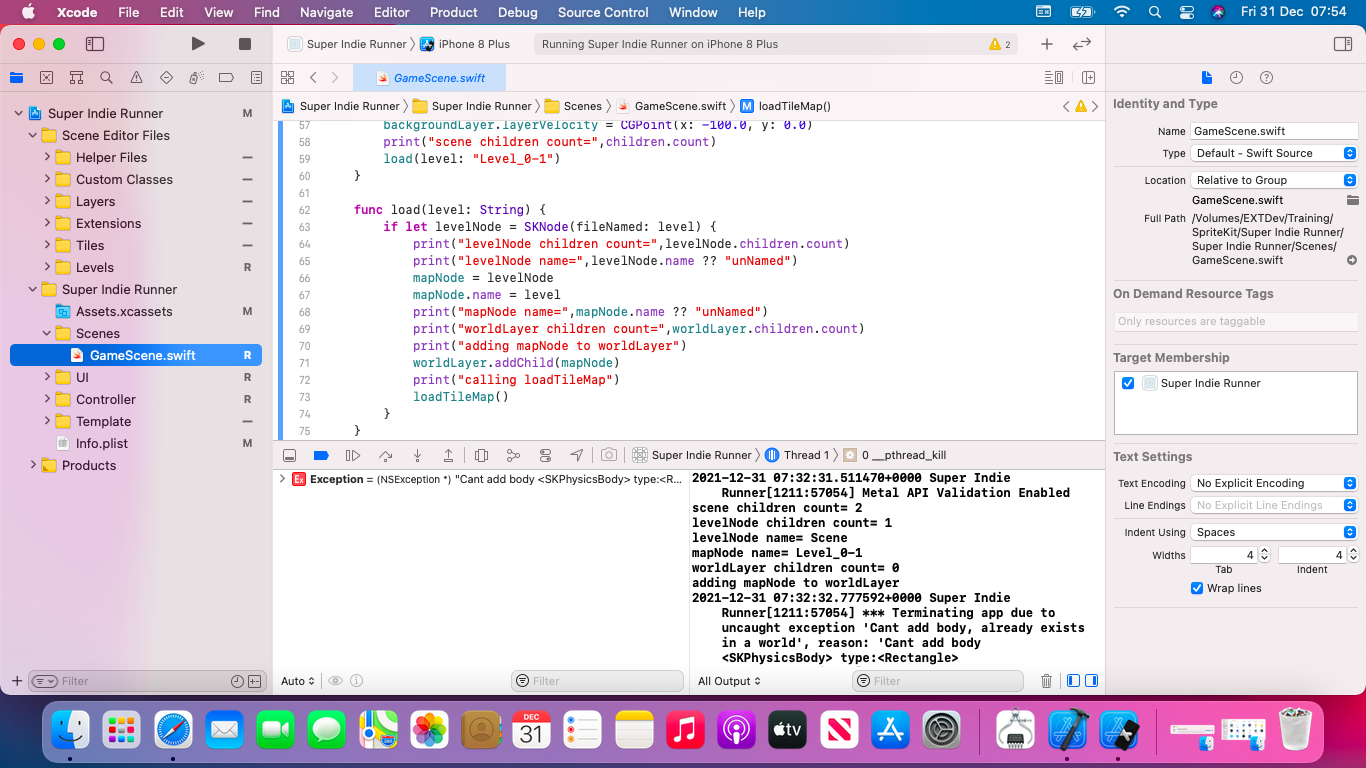Screen dimensions: 1366x768
Task: Open the Debug Memory Graph icon
Action: click(x=513, y=455)
